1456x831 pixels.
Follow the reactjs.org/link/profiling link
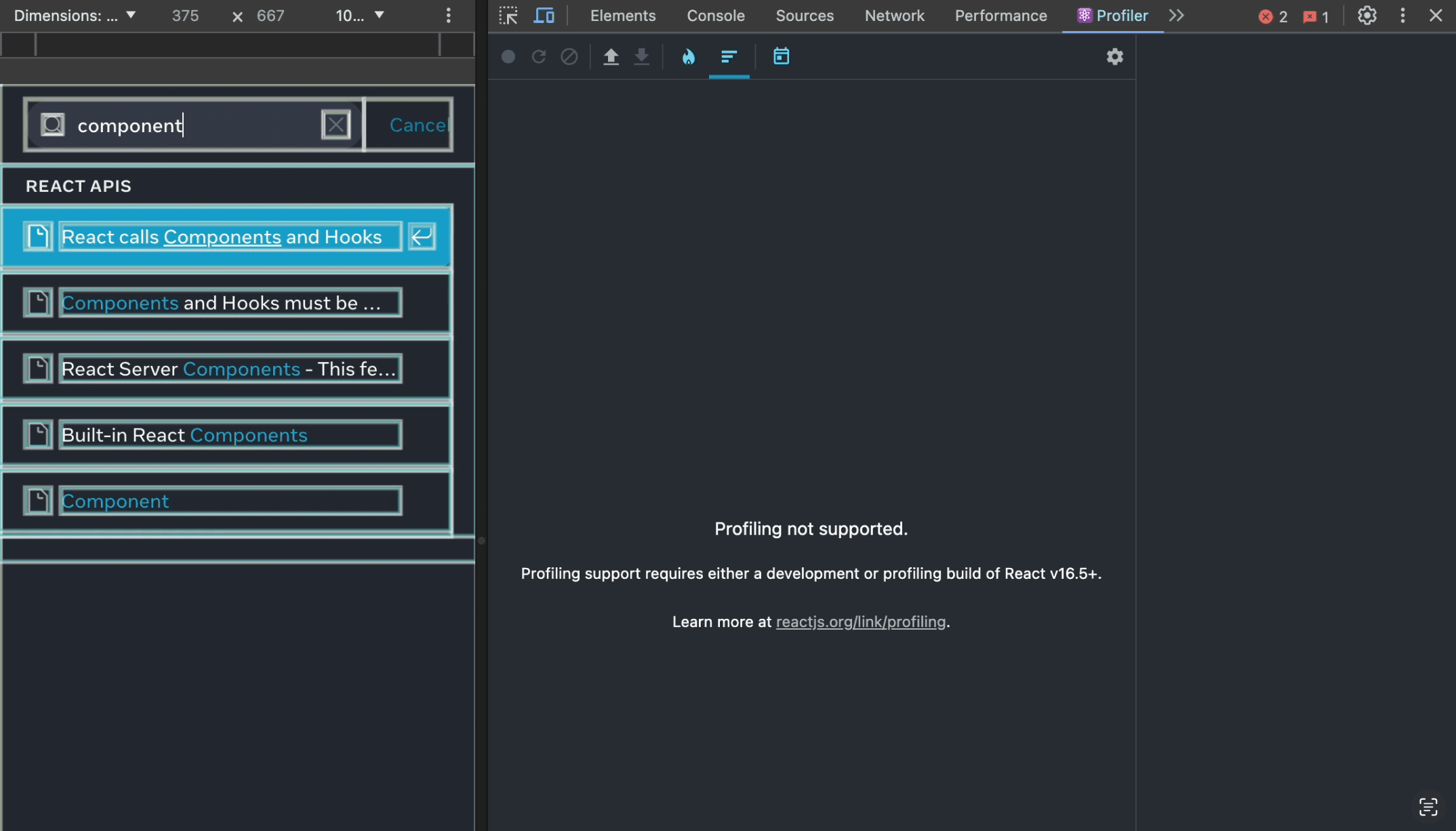(860, 622)
